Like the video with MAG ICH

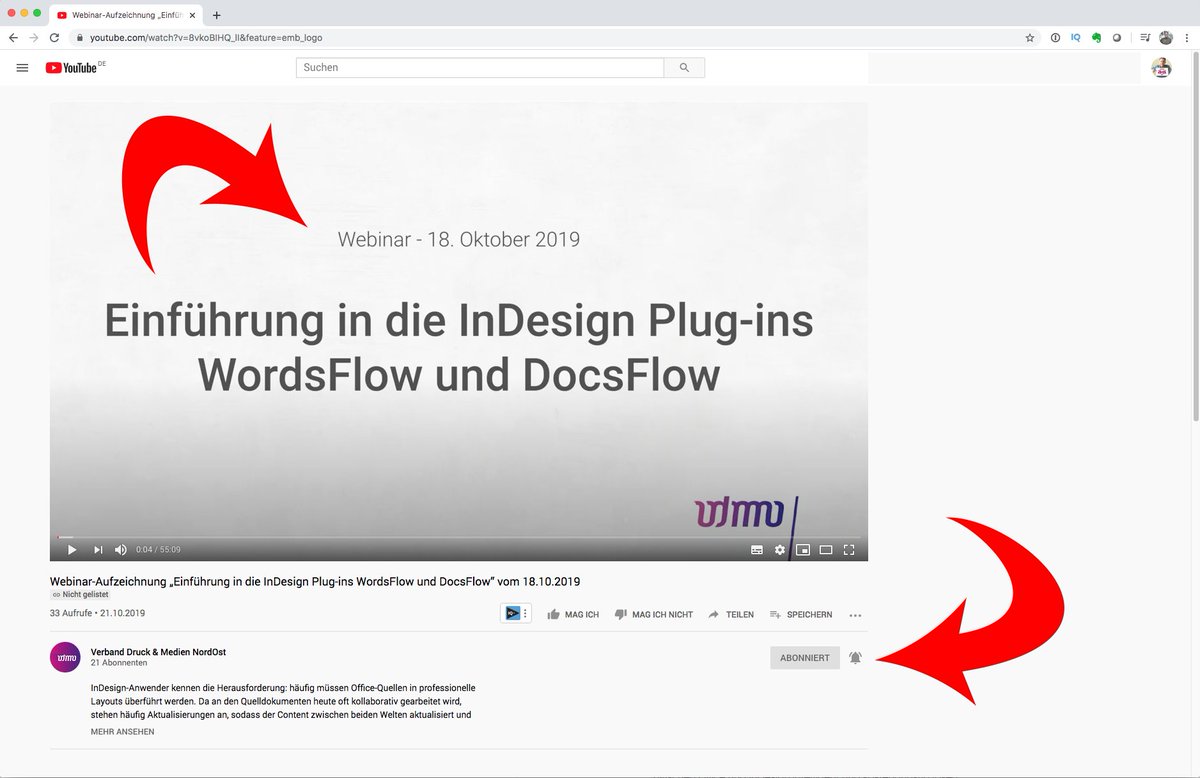[x=573, y=614]
